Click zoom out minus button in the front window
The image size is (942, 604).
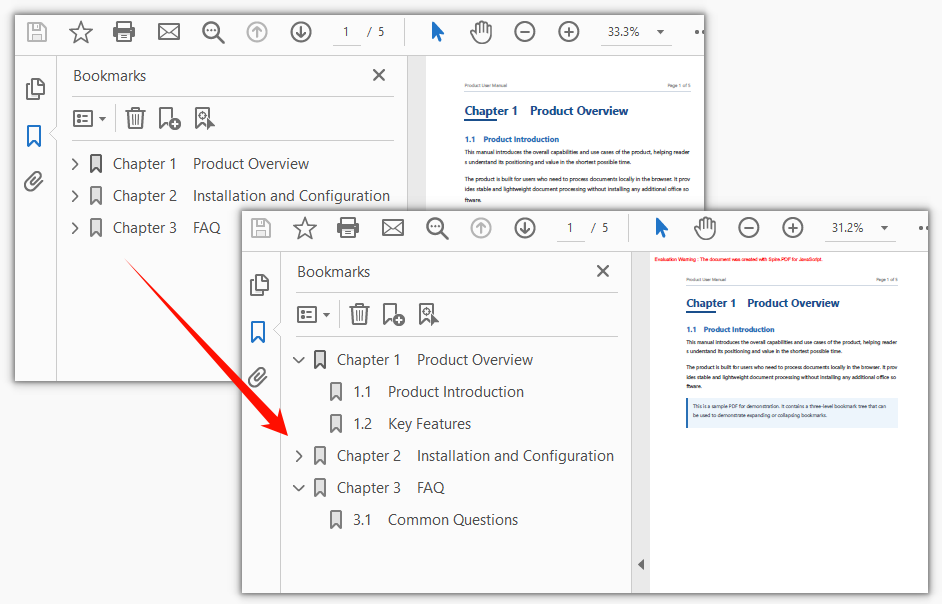pos(749,228)
